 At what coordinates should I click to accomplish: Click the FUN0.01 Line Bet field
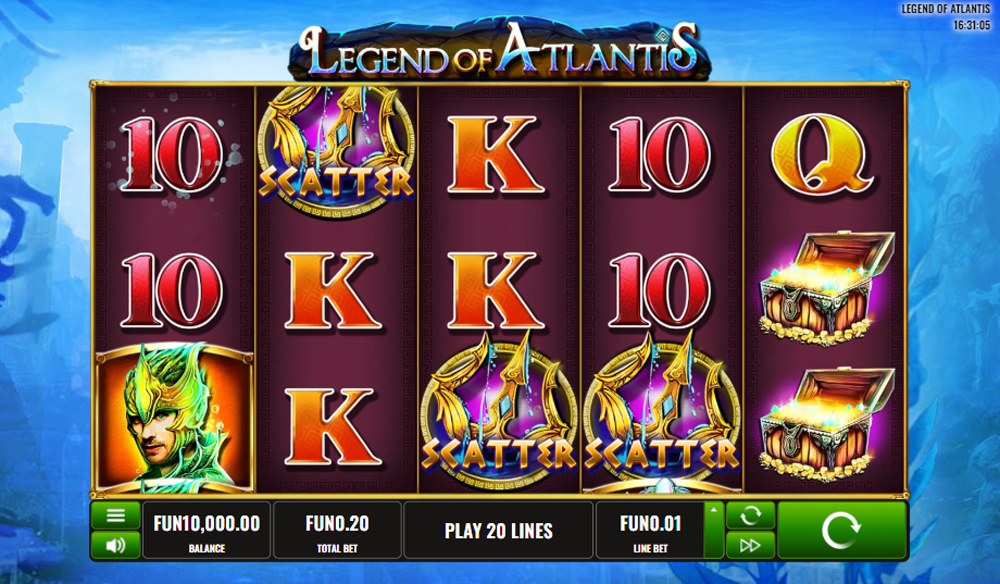point(650,530)
